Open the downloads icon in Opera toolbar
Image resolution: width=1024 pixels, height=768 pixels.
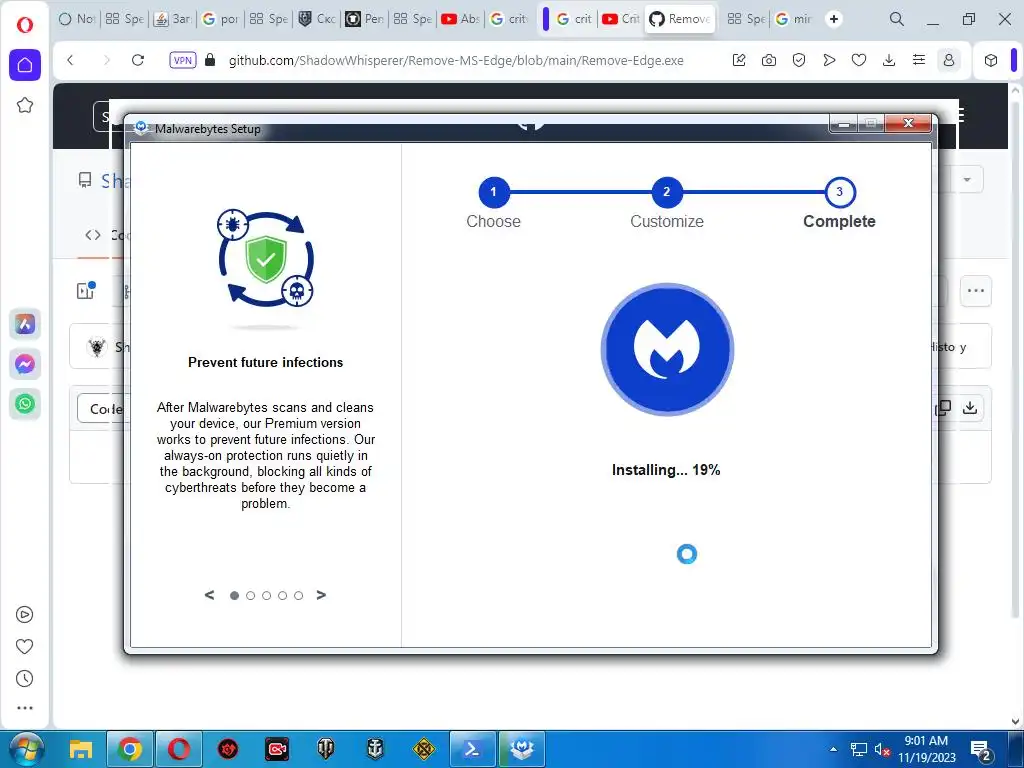point(889,60)
